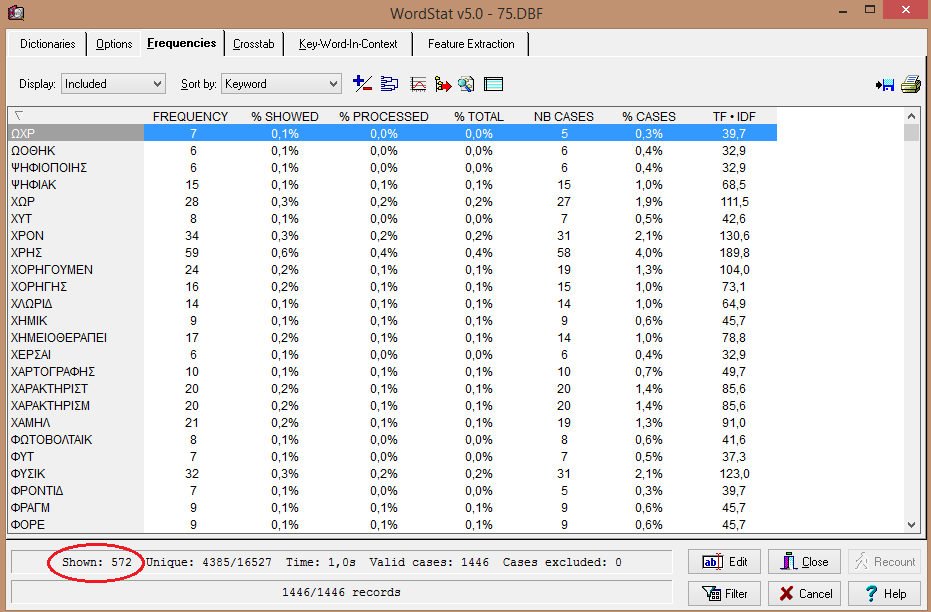Viewport: 931px width, 612px height.
Task: Select the ΧΑΜΗΛ keyword row
Action: click(x=392, y=423)
